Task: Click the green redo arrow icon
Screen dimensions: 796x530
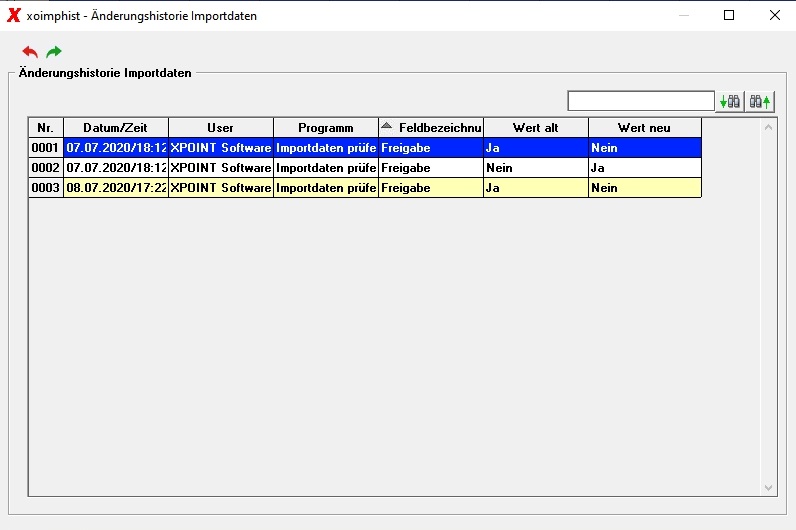Action: coord(54,51)
